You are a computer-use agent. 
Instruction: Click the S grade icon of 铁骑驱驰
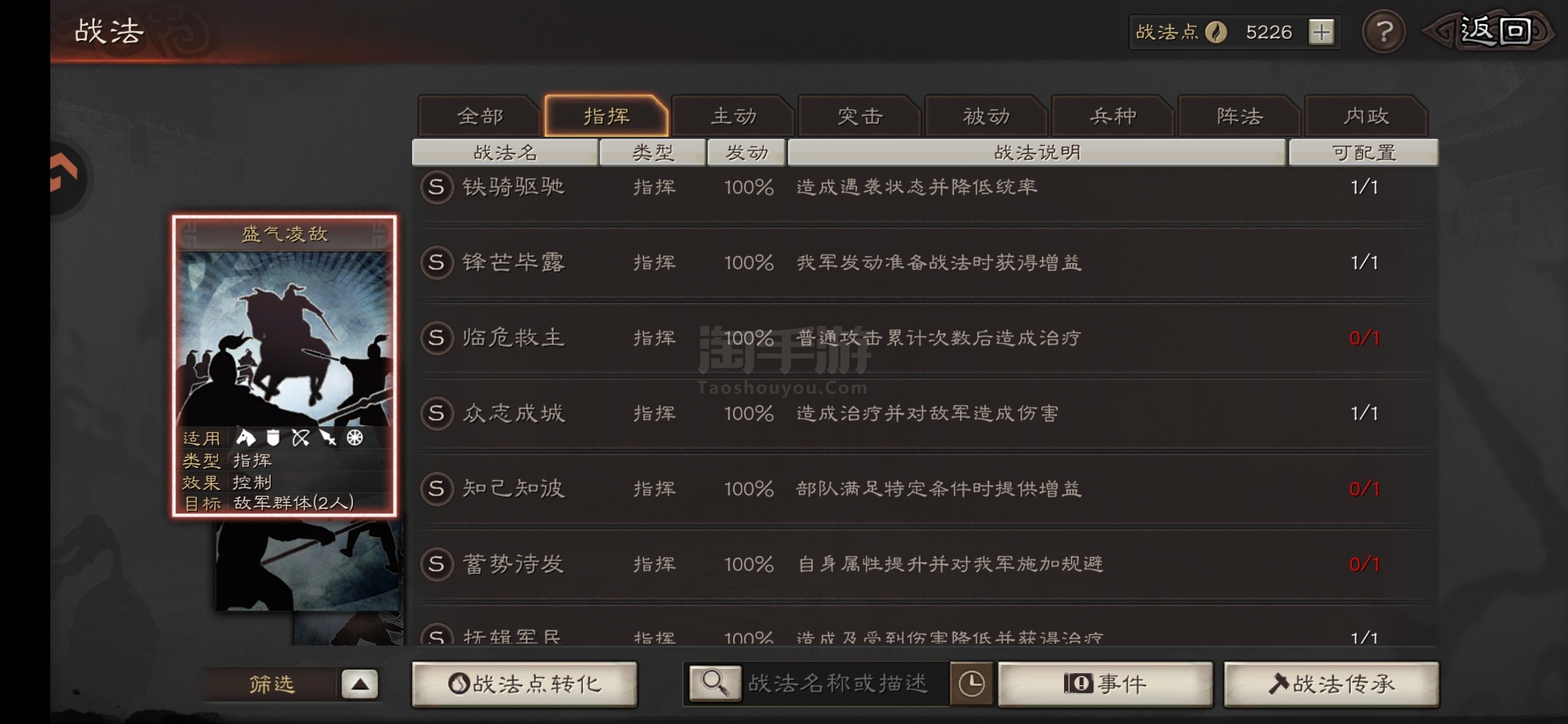click(x=436, y=187)
